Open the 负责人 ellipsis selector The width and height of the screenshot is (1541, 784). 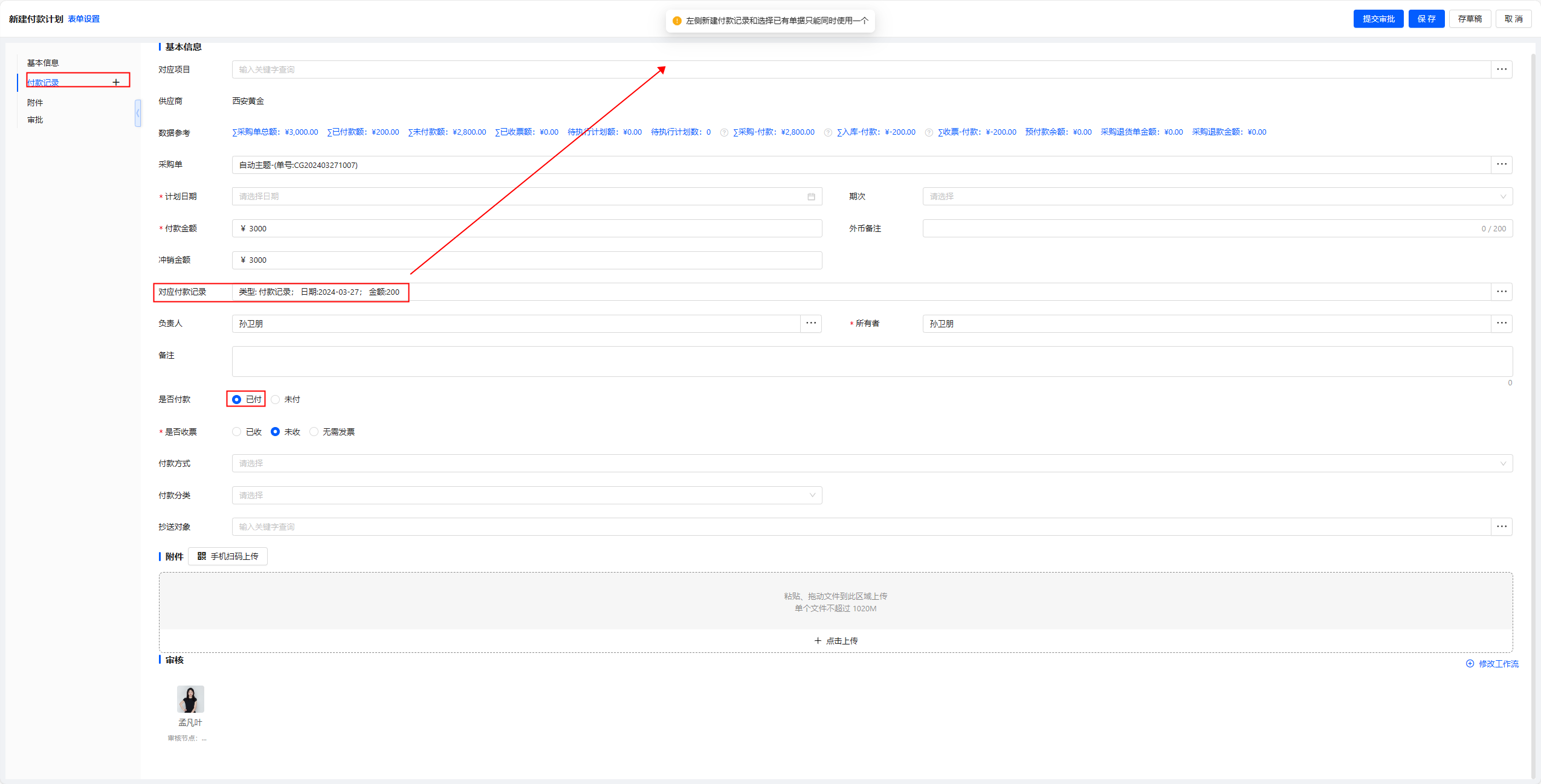click(x=811, y=324)
